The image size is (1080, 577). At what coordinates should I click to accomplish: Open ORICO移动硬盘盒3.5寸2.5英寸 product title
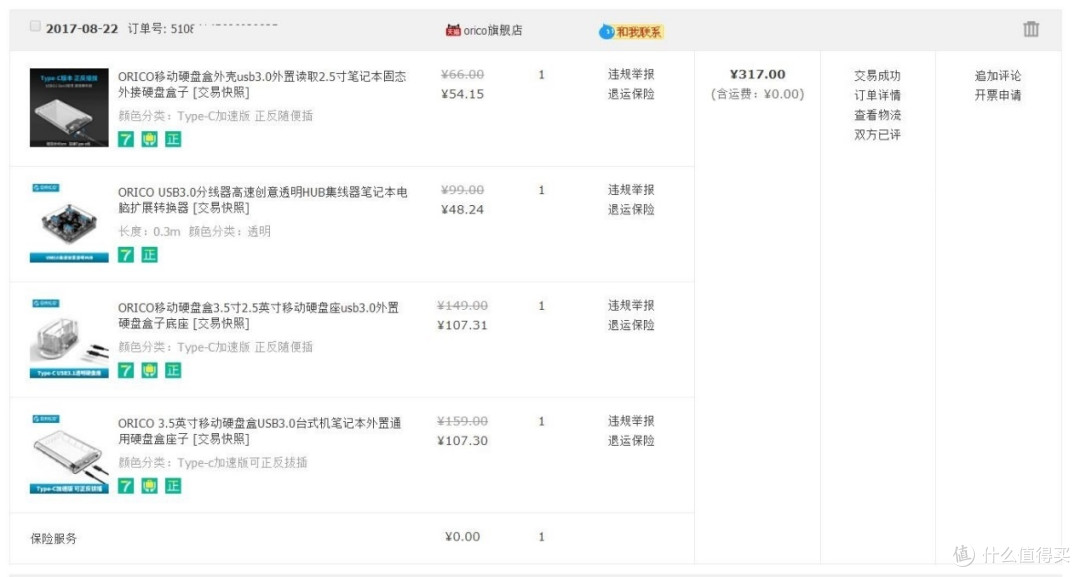[x=258, y=315]
